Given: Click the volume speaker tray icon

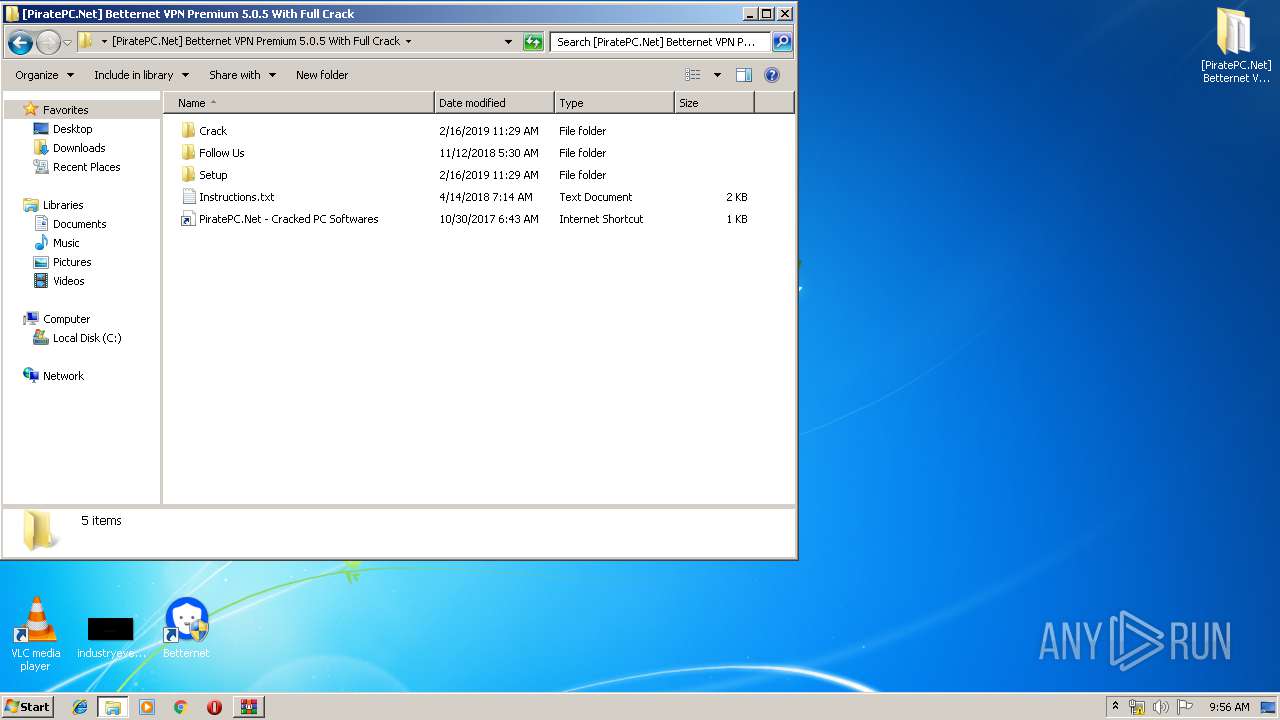Looking at the screenshot, I should point(1161,707).
